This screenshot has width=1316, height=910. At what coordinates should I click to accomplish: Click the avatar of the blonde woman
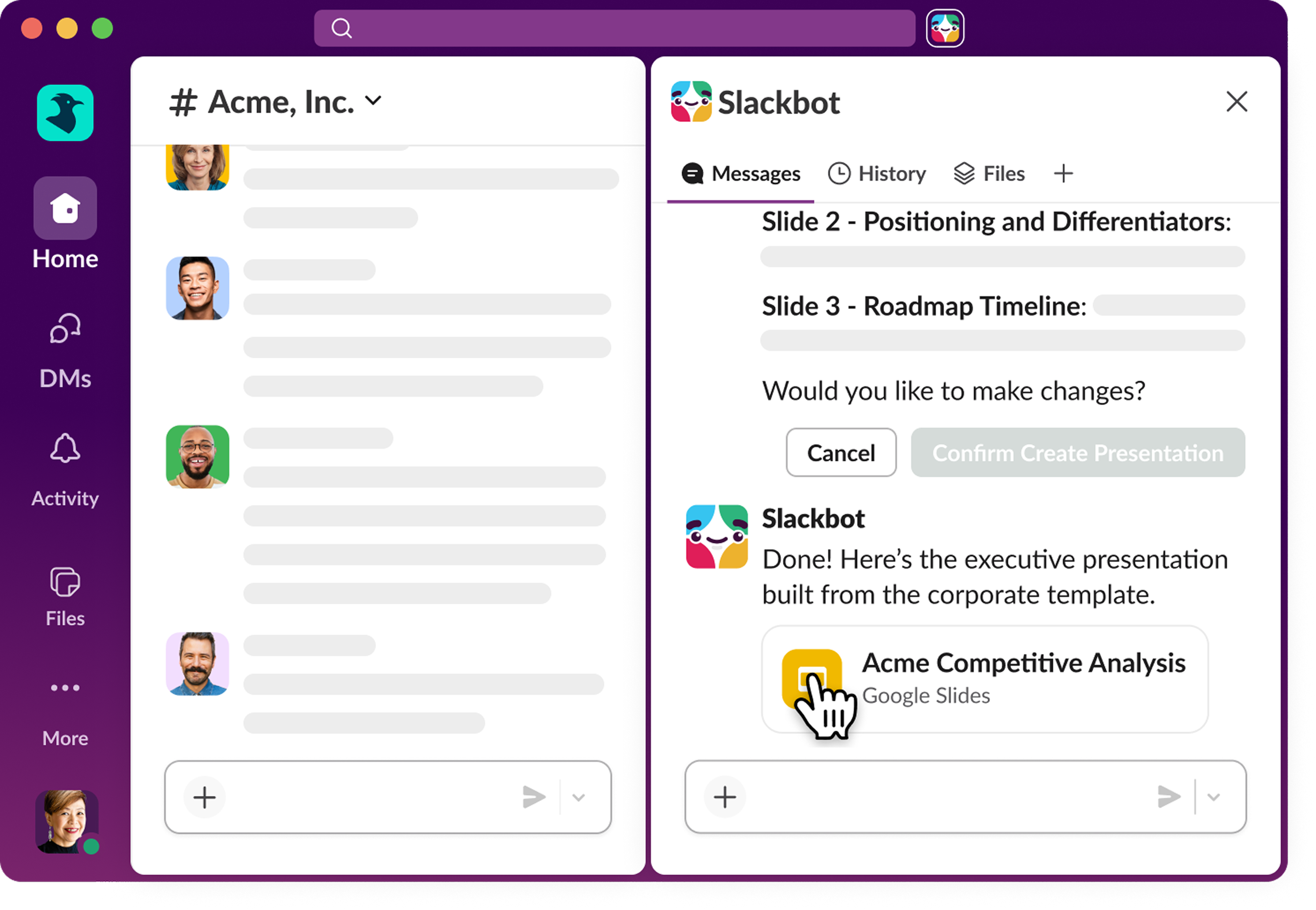point(197,167)
